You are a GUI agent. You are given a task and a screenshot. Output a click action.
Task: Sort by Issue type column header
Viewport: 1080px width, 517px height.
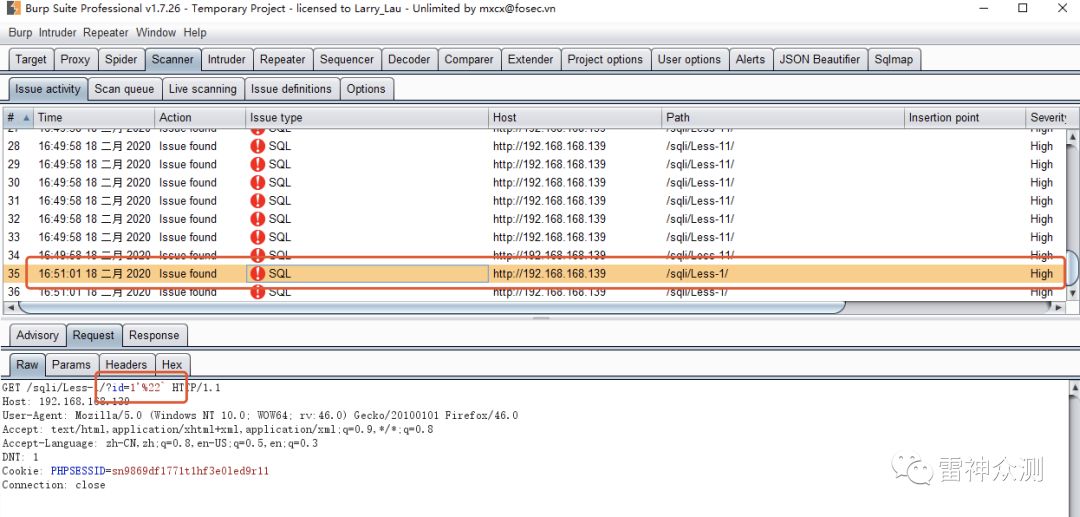pos(367,118)
